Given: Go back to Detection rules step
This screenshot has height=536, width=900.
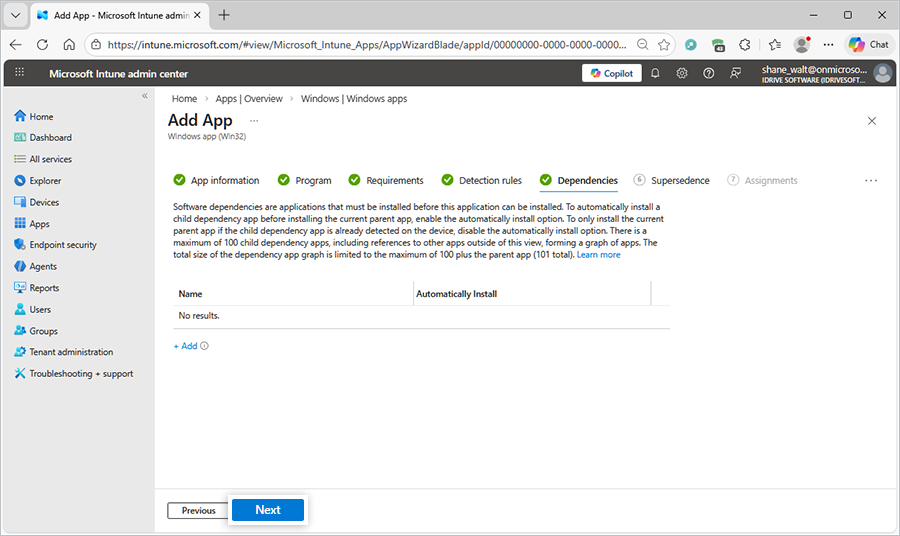Looking at the screenshot, I should [x=490, y=181].
